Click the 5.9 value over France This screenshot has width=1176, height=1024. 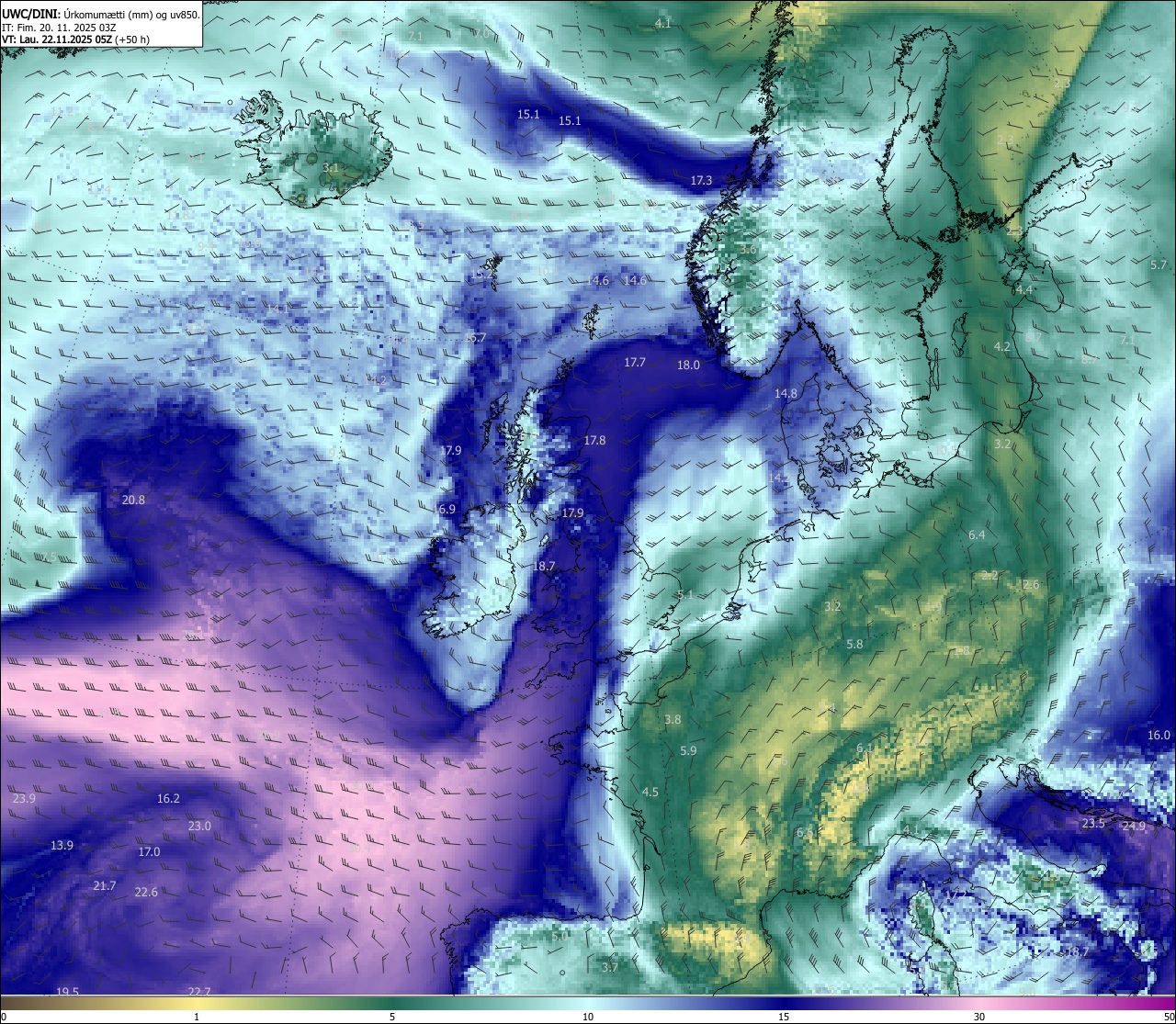pyautogui.click(x=688, y=750)
